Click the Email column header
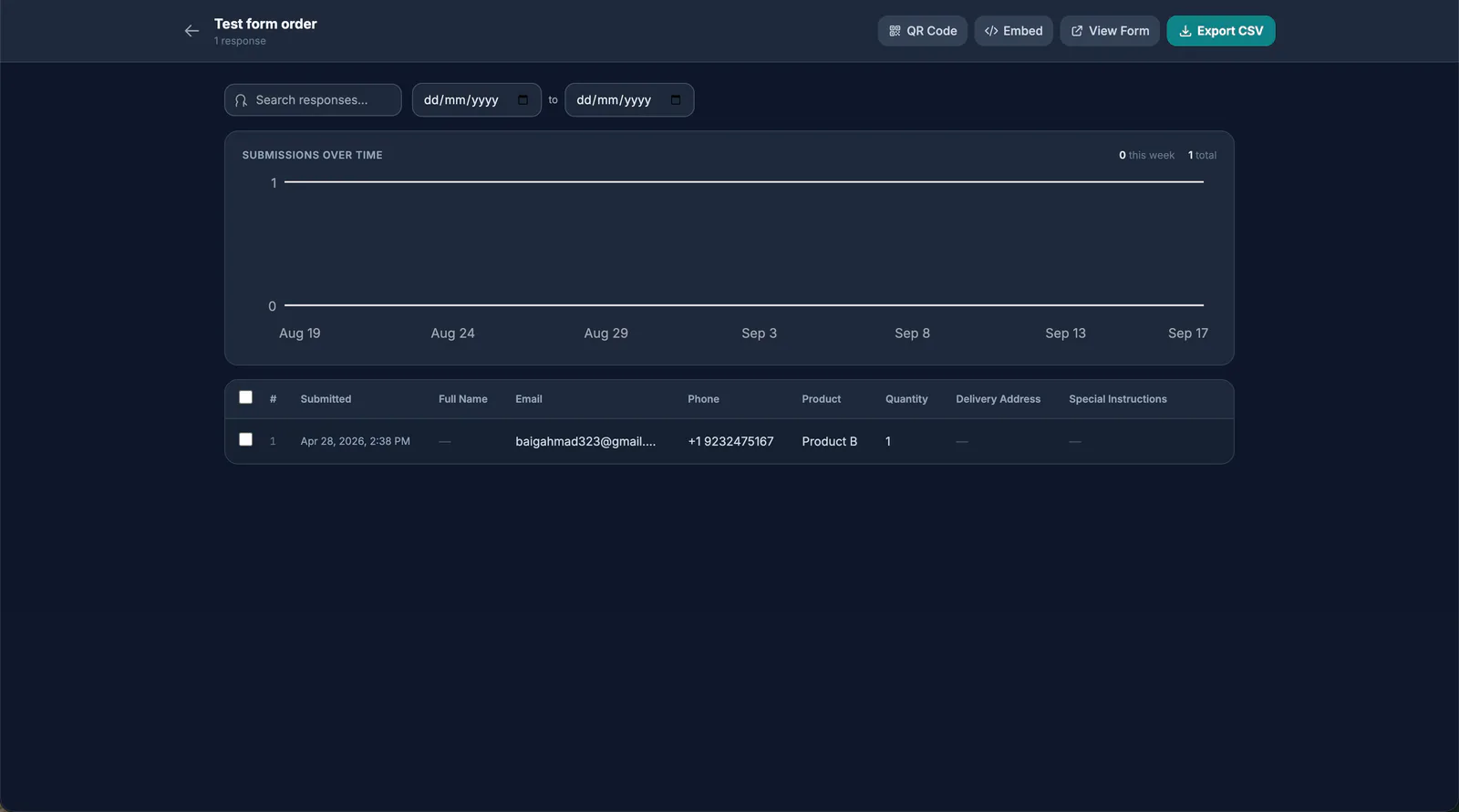 [x=529, y=399]
